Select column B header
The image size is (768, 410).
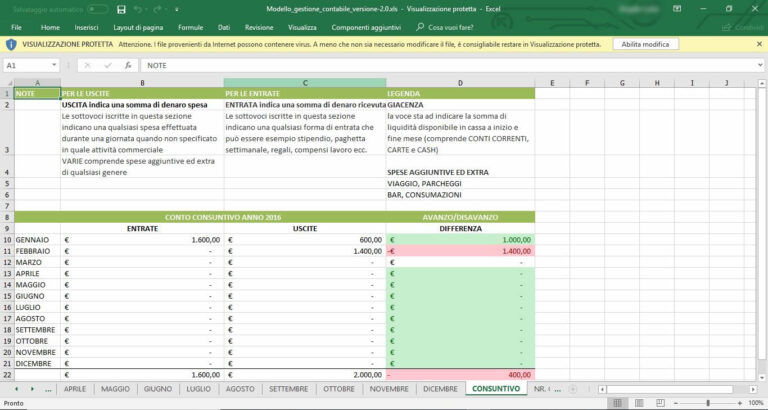pos(142,83)
